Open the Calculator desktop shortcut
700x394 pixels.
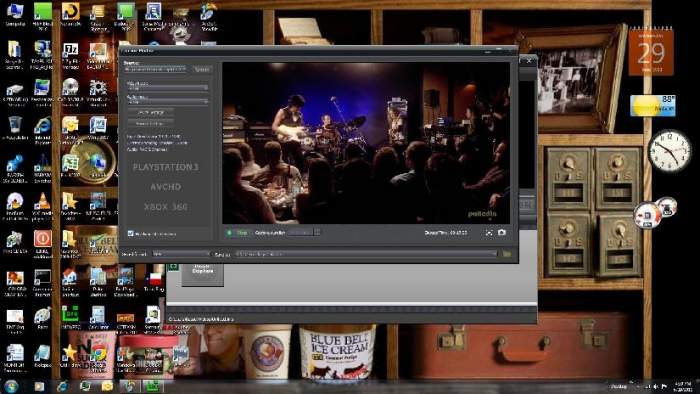point(98,319)
